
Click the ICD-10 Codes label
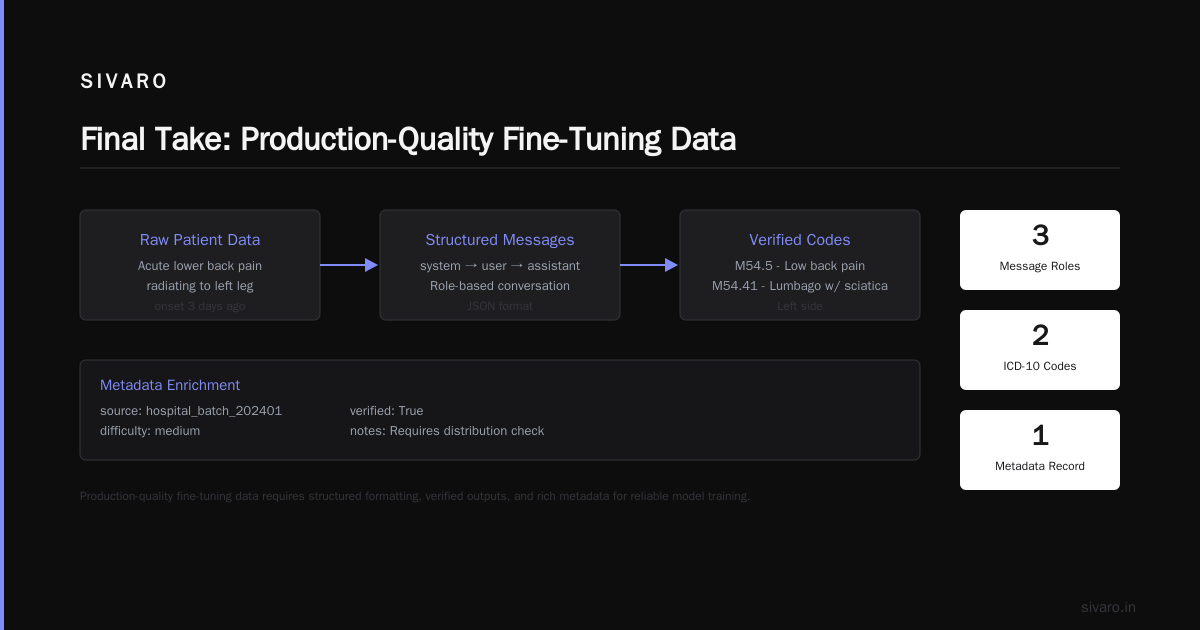click(1040, 366)
